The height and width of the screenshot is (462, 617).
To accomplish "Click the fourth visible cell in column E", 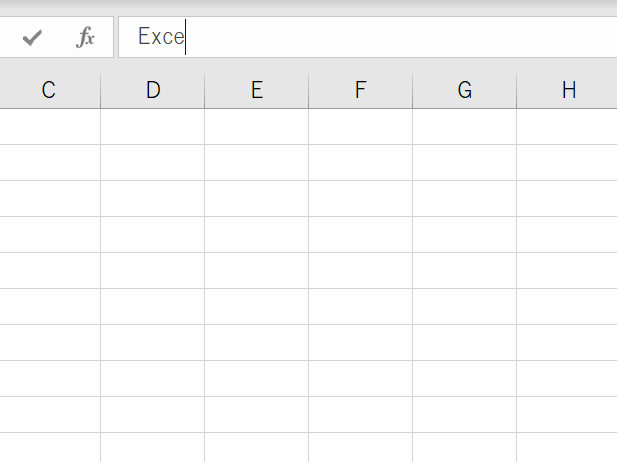I will click(x=257, y=235).
